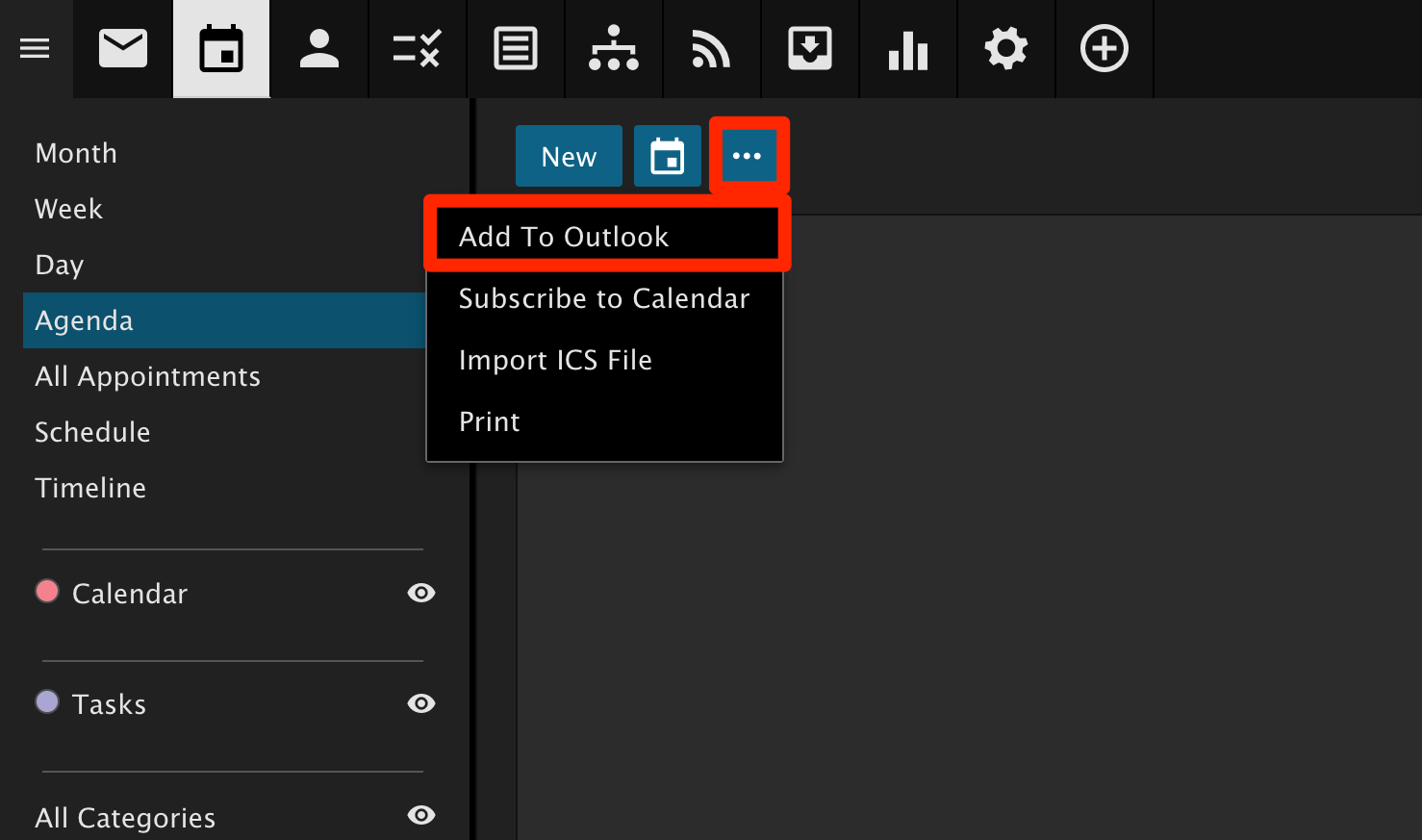Open the Tasks checklist icon
This screenshot has height=840, width=1422.
[417, 49]
